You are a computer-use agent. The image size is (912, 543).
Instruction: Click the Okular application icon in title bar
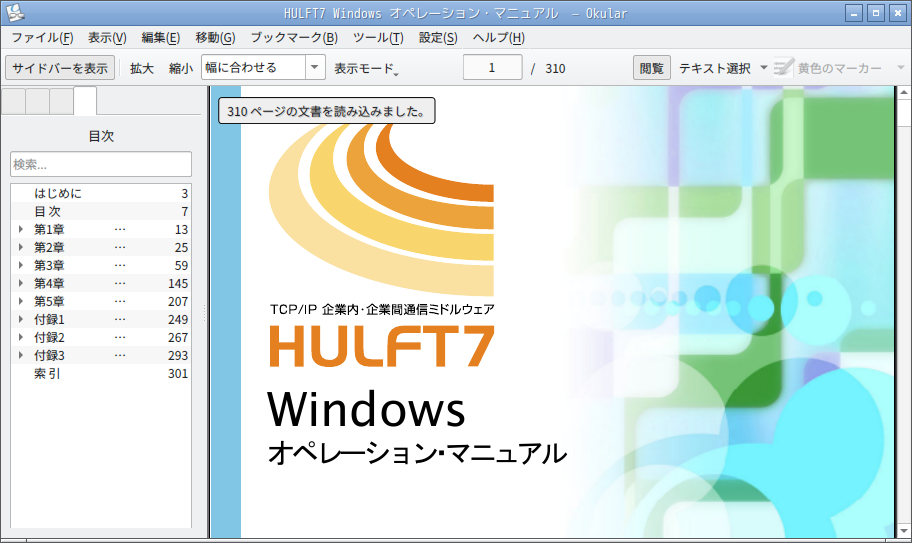point(15,13)
